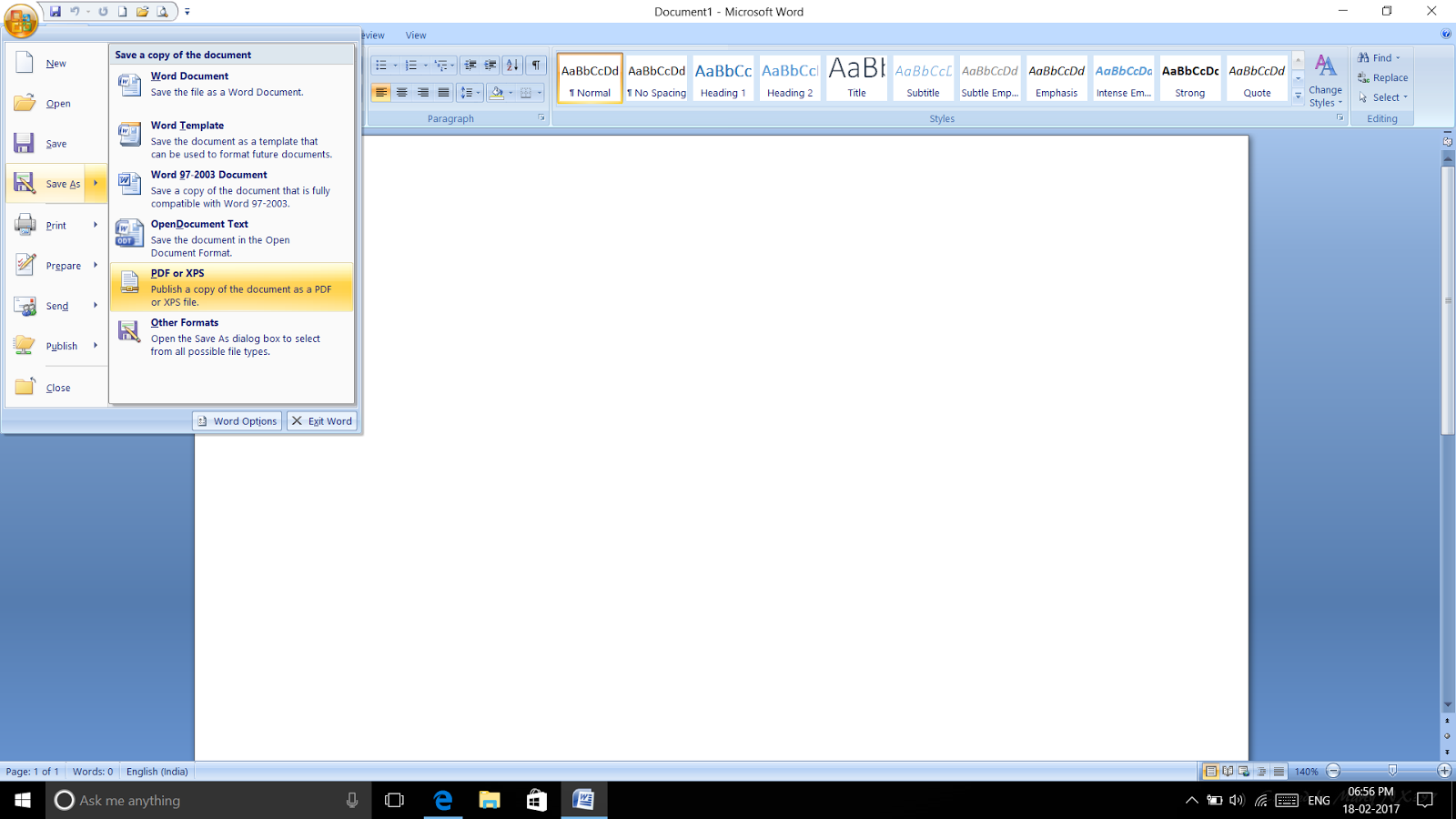Toggle Show/Hide paragraph marks
1456x819 pixels.
[536, 66]
